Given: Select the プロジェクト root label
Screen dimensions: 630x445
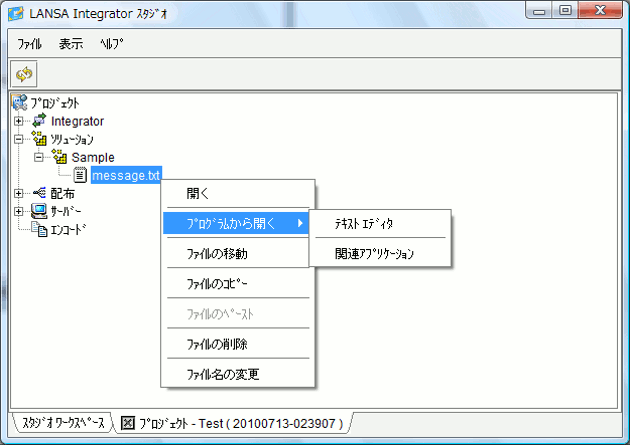Looking at the screenshot, I should 55,103.
